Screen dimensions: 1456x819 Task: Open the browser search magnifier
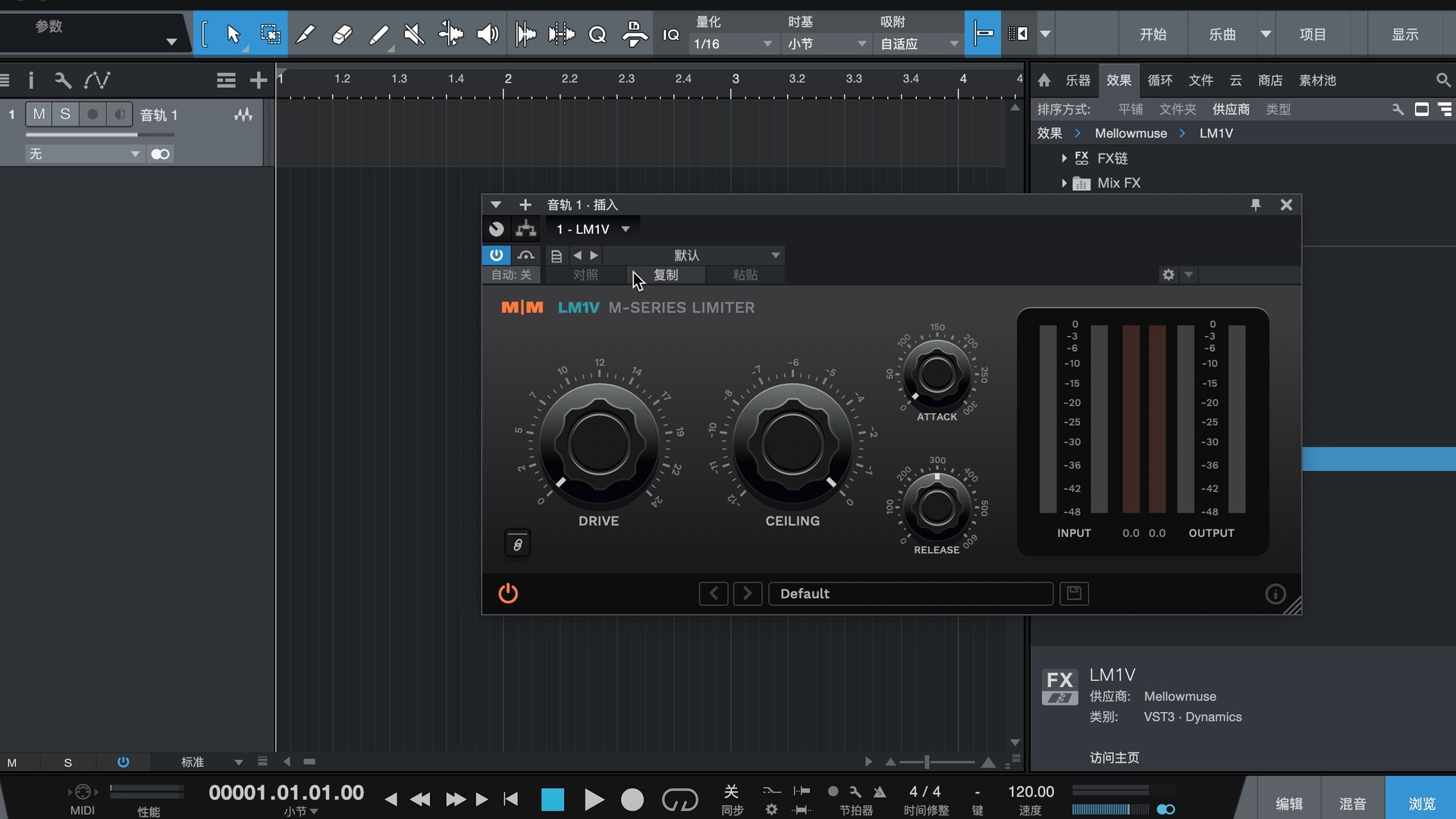(x=1442, y=80)
